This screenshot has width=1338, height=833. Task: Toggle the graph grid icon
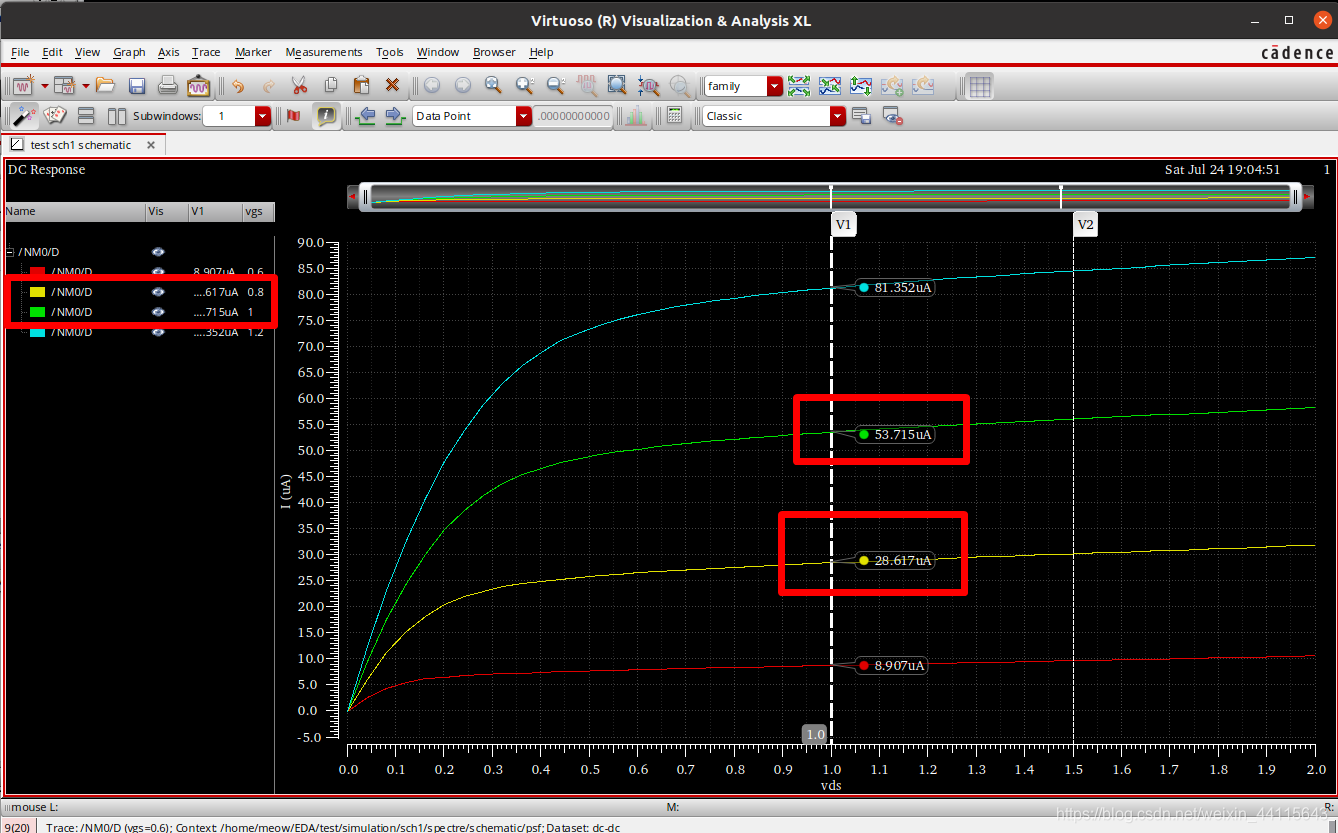pos(980,86)
